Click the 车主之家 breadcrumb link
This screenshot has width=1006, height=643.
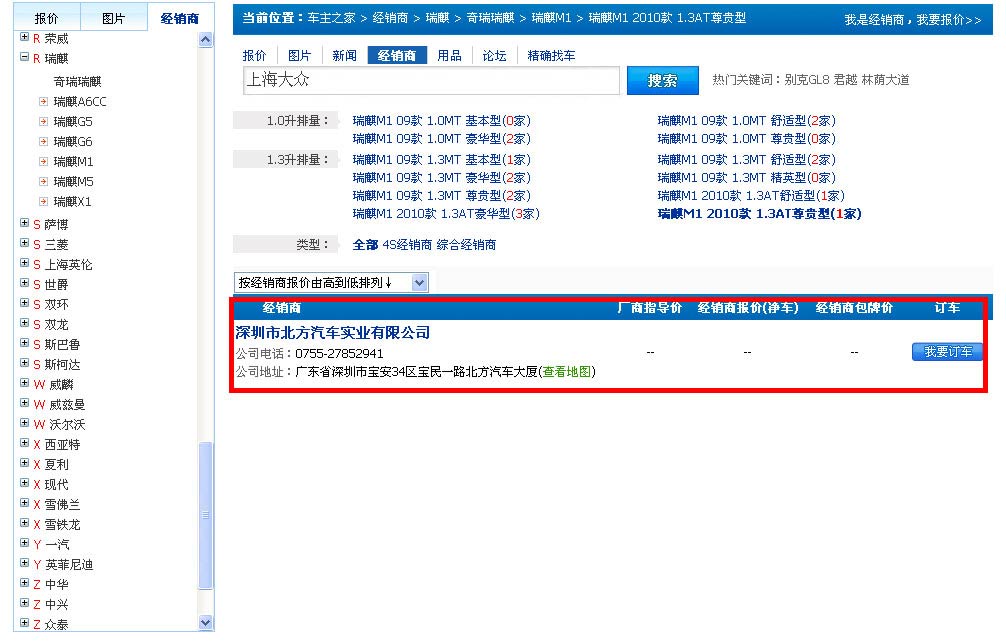(x=331, y=18)
